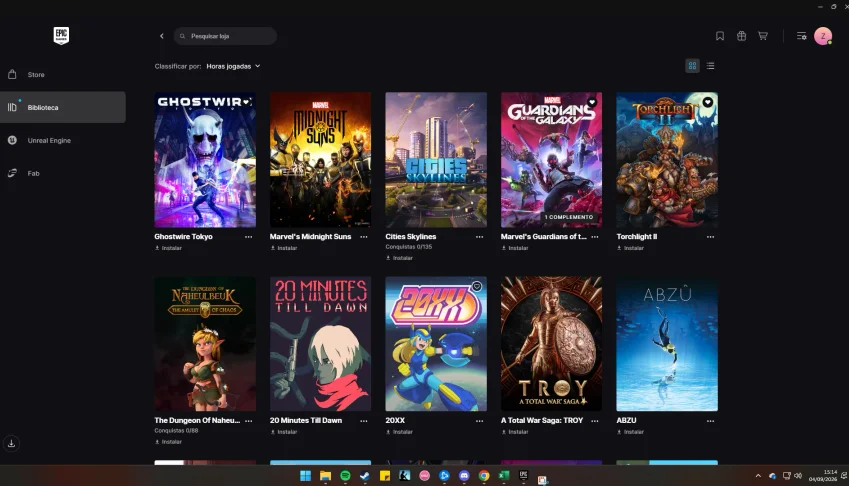This screenshot has height=486, width=849.
Task: Click Conquistas 0/135 under Cities Skylines
Action: pyautogui.click(x=409, y=247)
